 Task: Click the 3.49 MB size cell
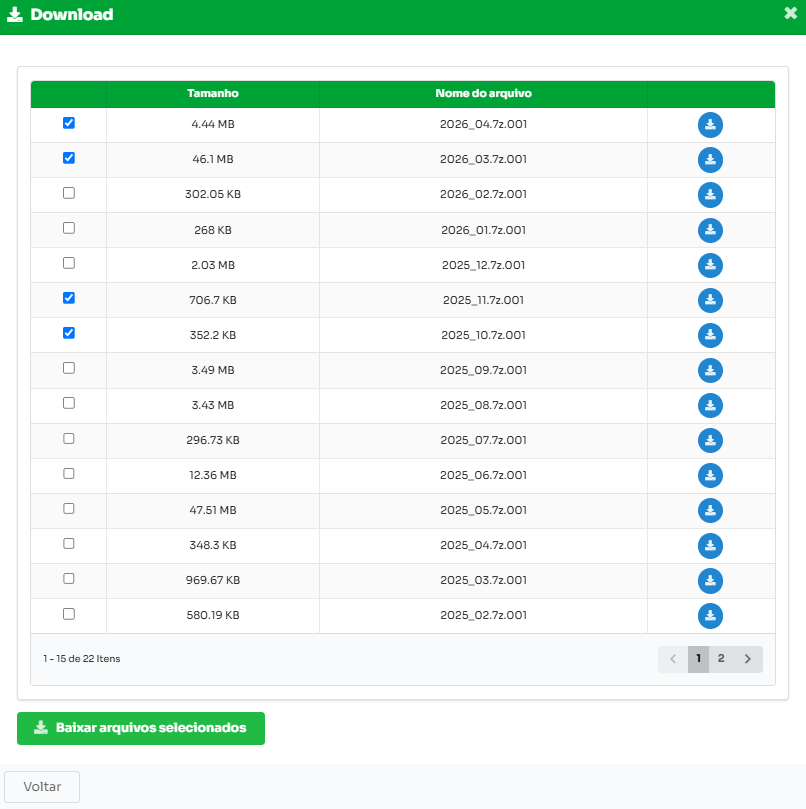tap(213, 370)
